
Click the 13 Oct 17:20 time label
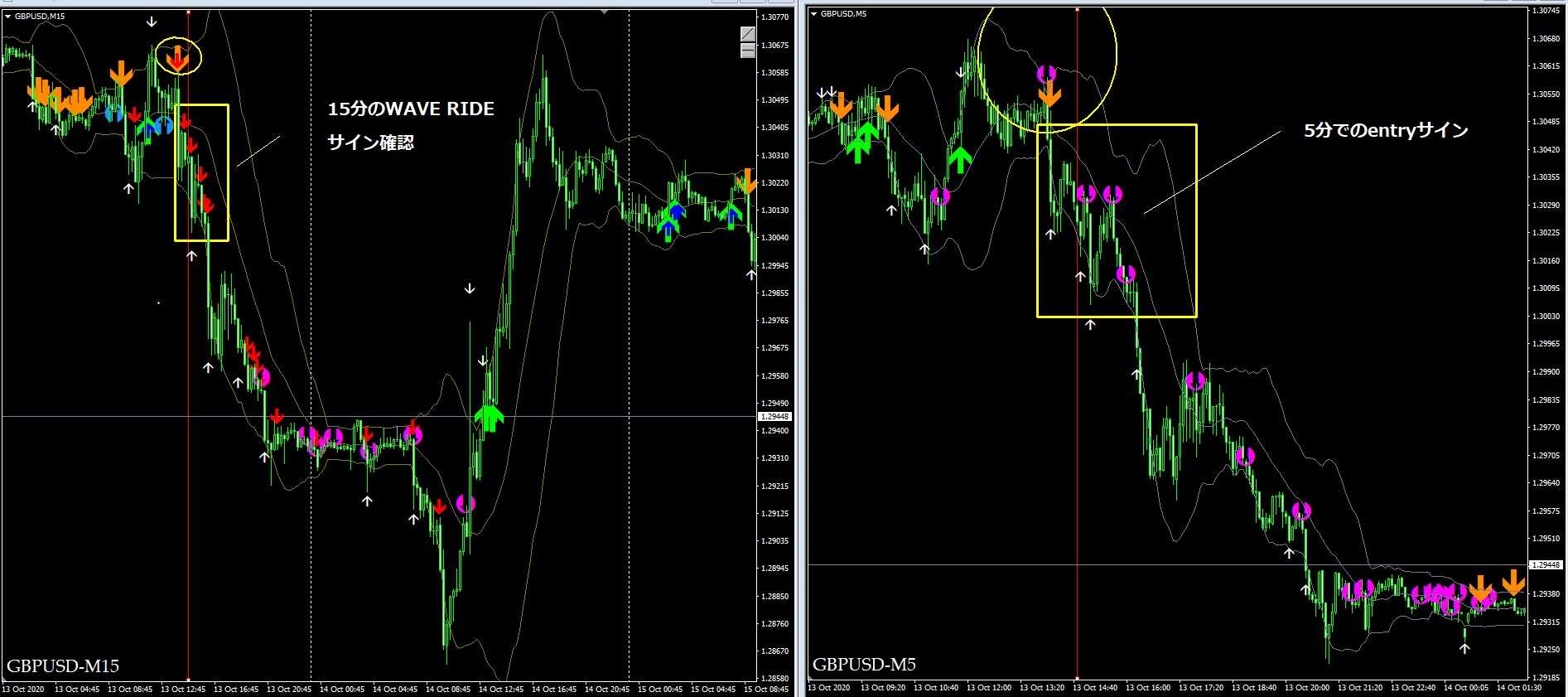coord(1201,688)
